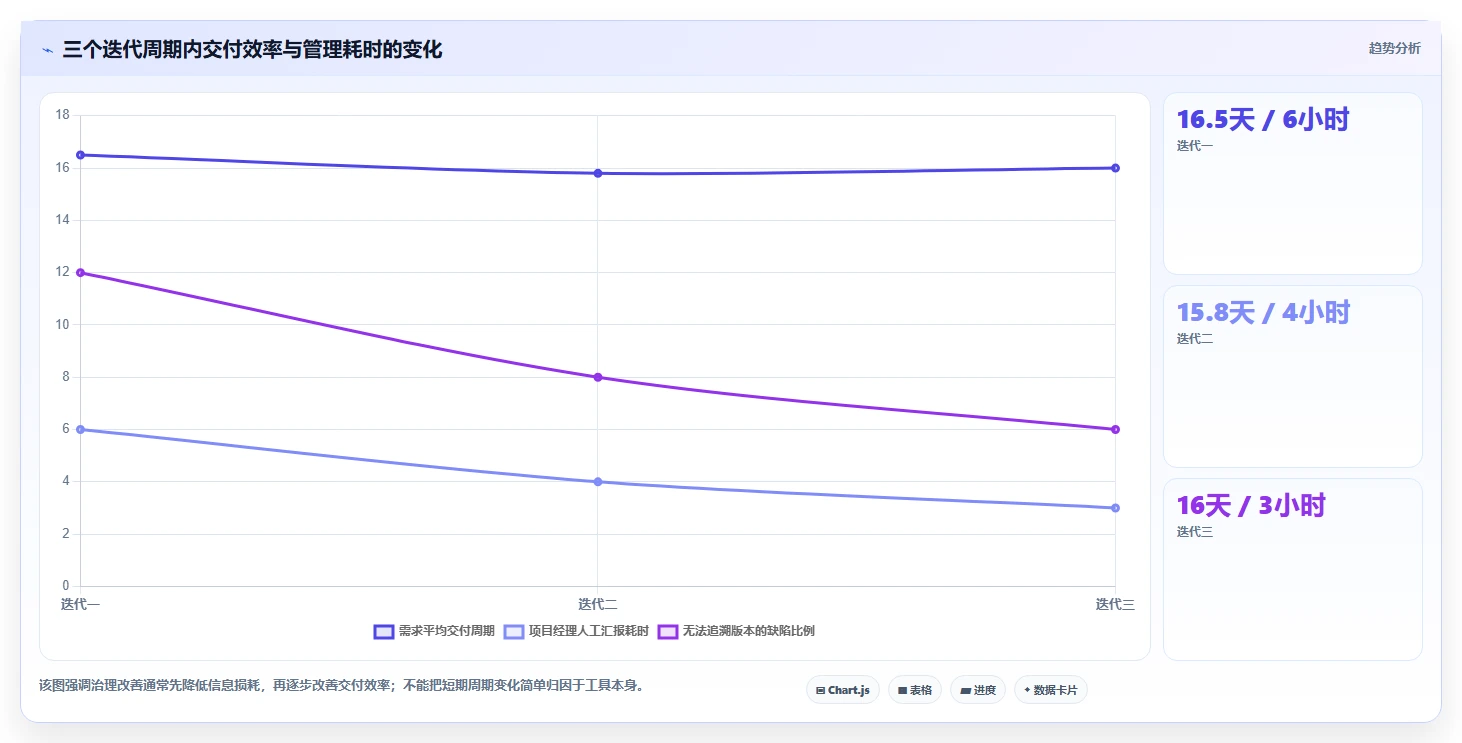Open the 16天 / 3小时 card
1462x743 pixels.
[x=1292, y=569]
